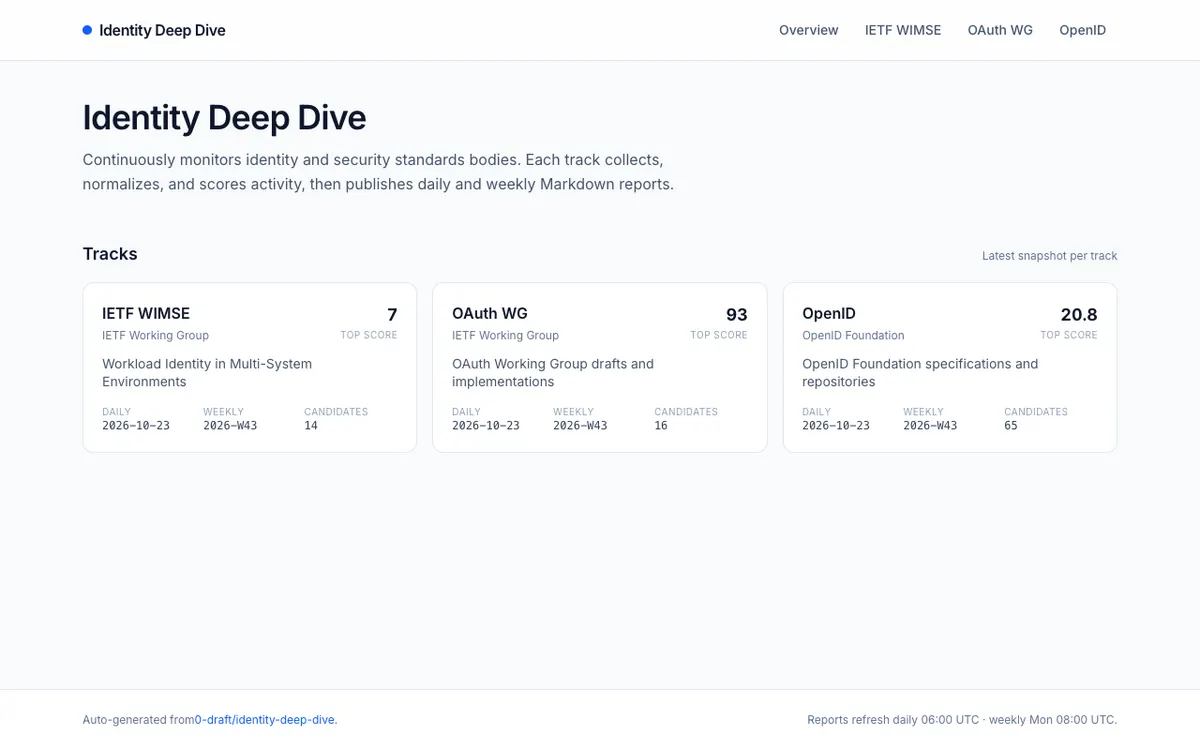The height and width of the screenshot is (750, 1200).
Task: Open the IETF WIMSE nav item
Action: click(x=903, y=30)
